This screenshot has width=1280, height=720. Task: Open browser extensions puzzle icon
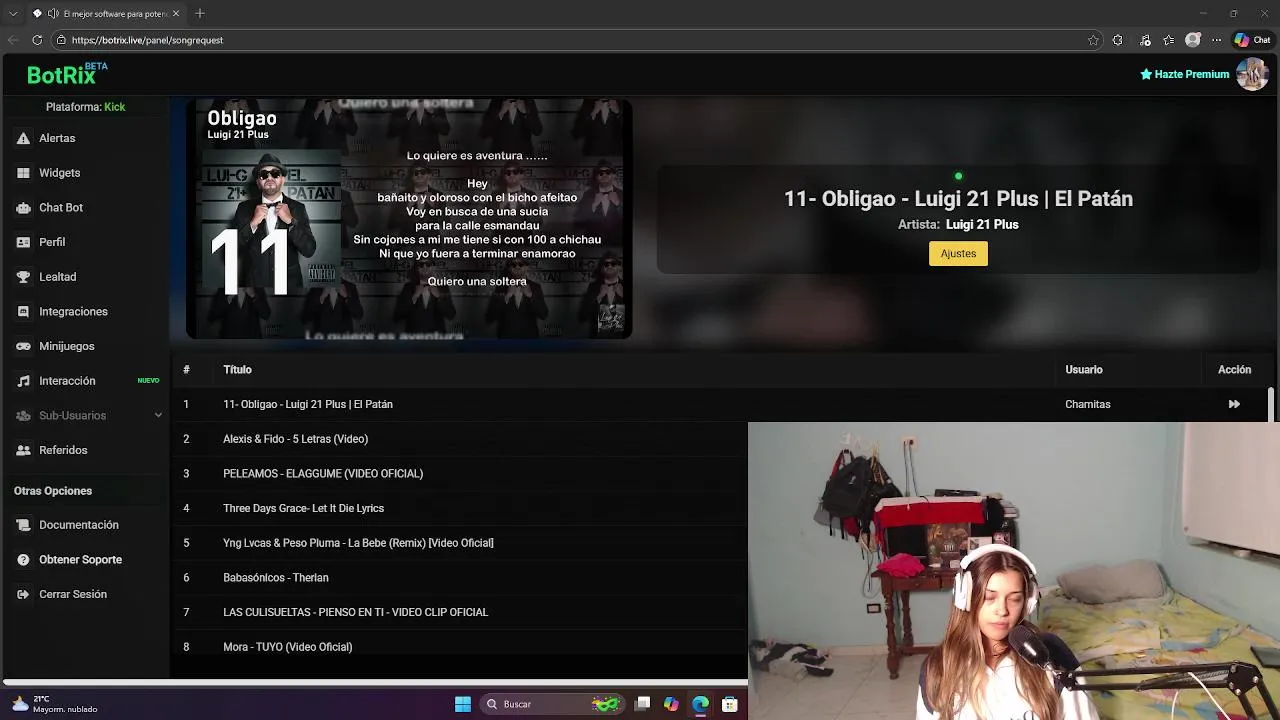[1118, 40]
